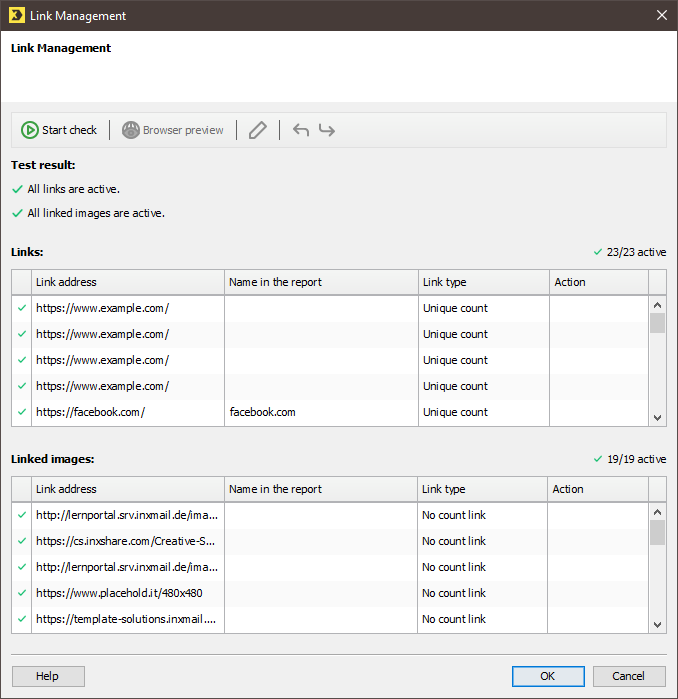Click the Help button
The image size is (678, 699).
coord(48,676)
